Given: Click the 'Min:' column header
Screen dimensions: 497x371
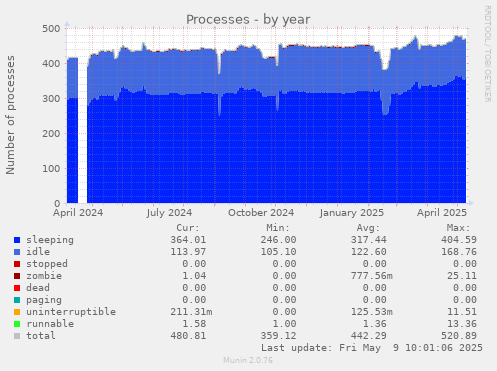Looking at the screenshot, I should pyautogui.click(x=278, y=228).
